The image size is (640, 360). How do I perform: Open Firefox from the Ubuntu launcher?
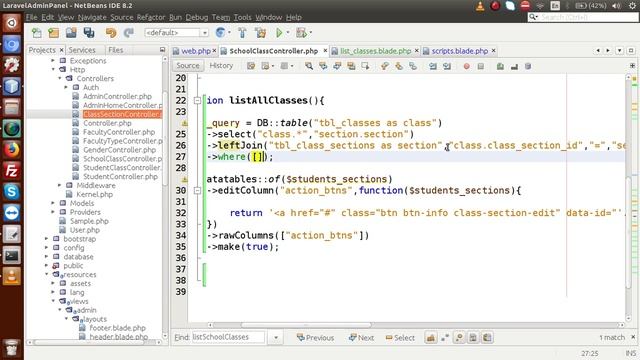[x=11, y=149]
